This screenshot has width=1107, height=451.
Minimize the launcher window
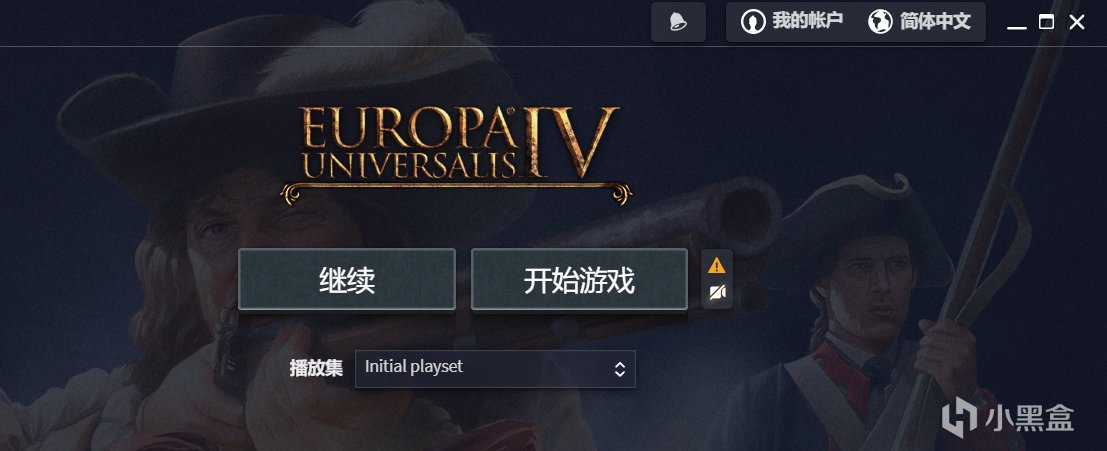[x=1017, y=23]
